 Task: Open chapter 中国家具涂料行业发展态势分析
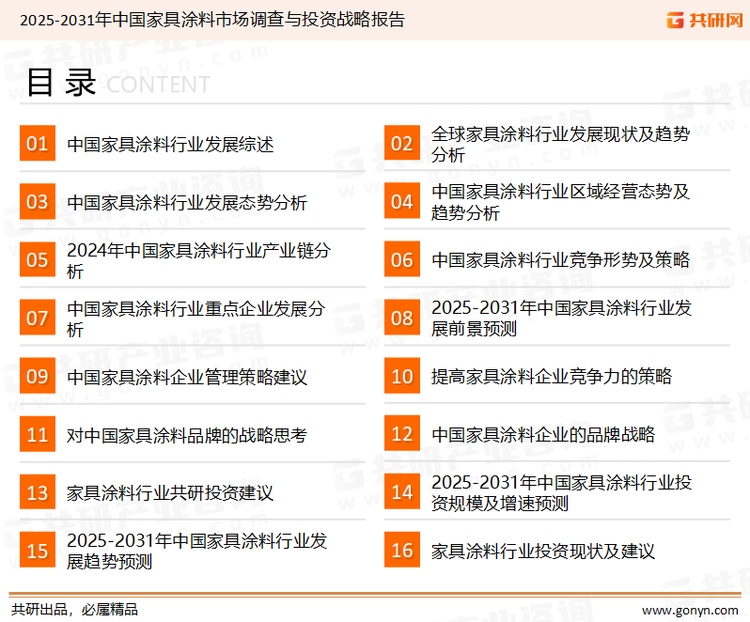click(187, 202)
